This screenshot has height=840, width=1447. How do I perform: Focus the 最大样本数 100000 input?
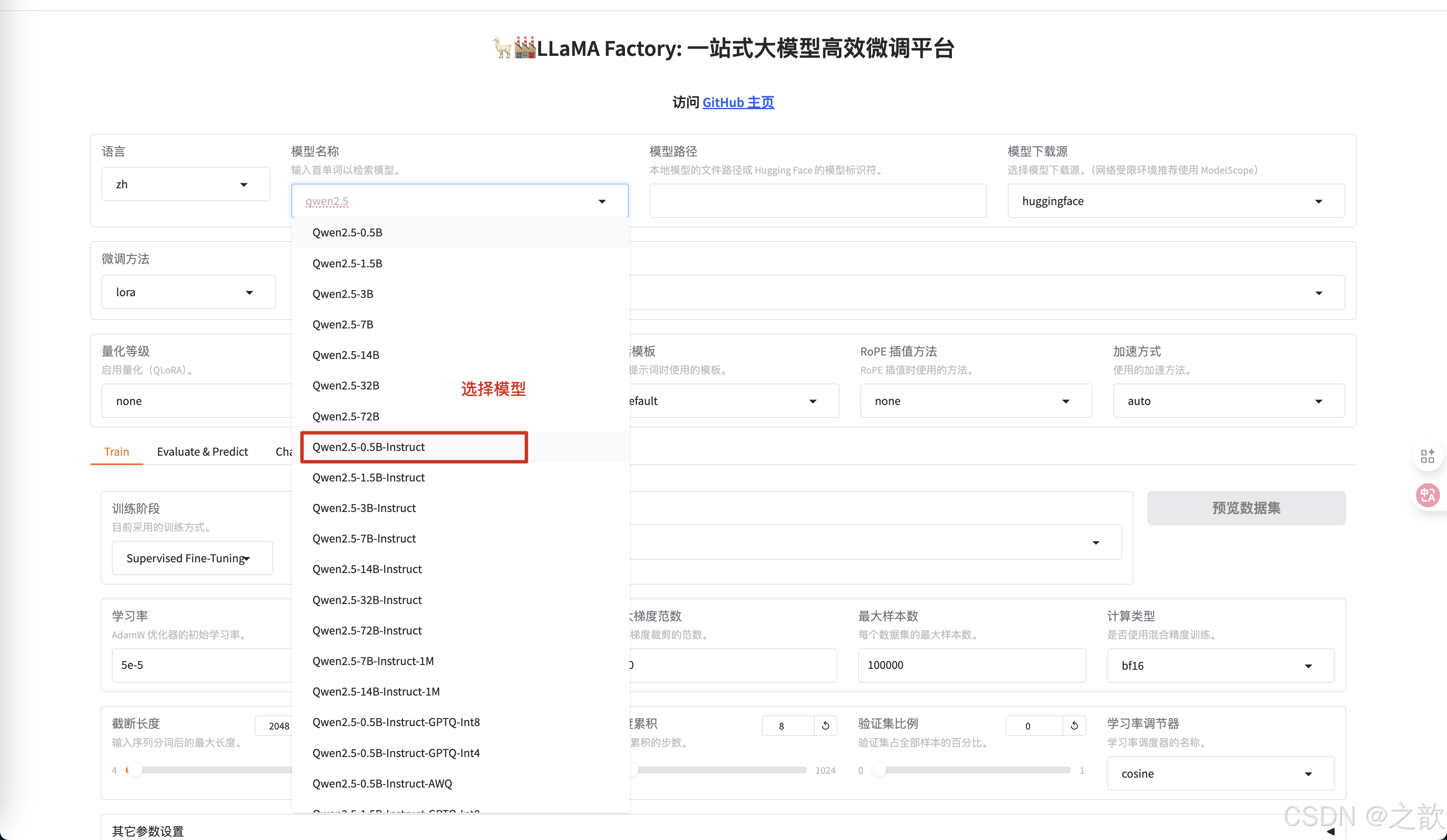tap(972, 665)
